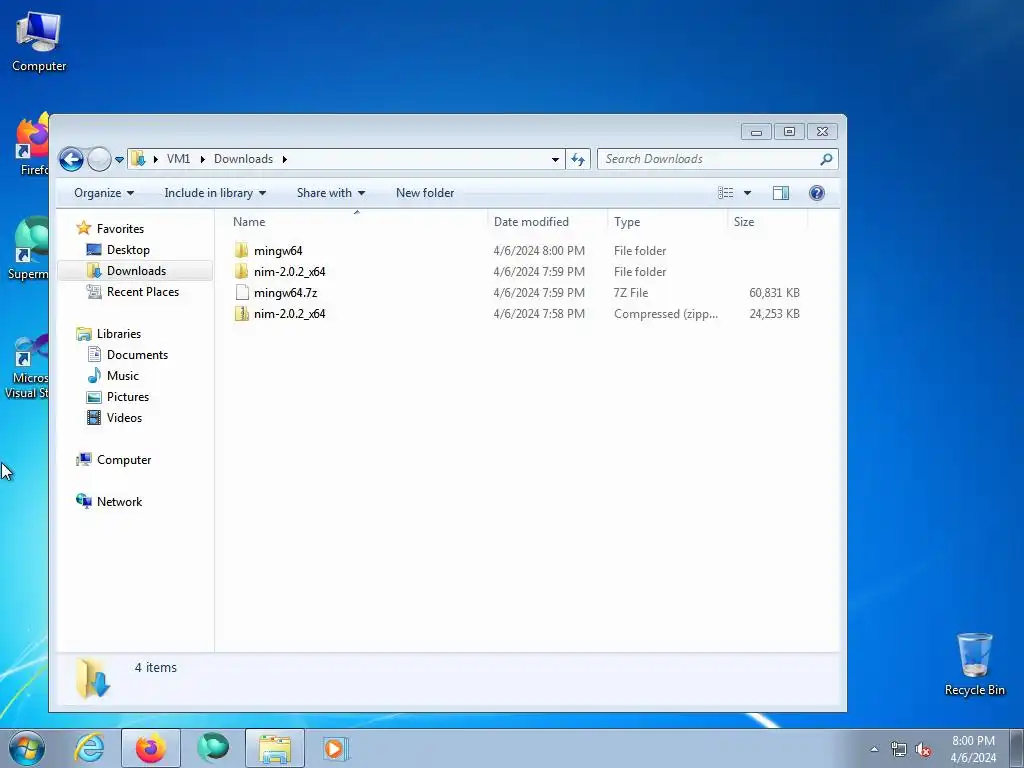
Task: Click the Compressed (zipp... type cell
Action: click(x=665, y=313)
